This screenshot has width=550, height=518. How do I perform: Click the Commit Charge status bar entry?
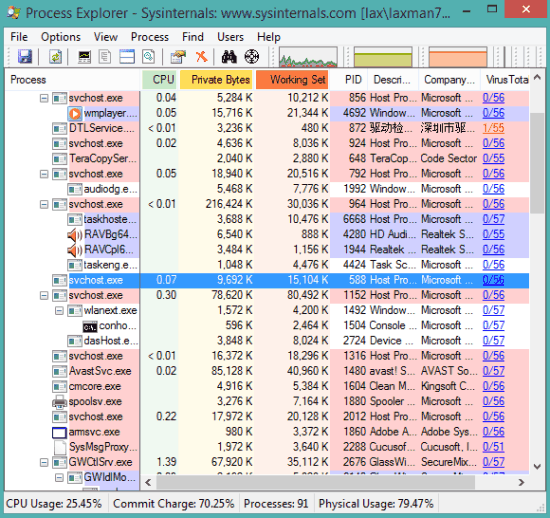coord(173,504)
